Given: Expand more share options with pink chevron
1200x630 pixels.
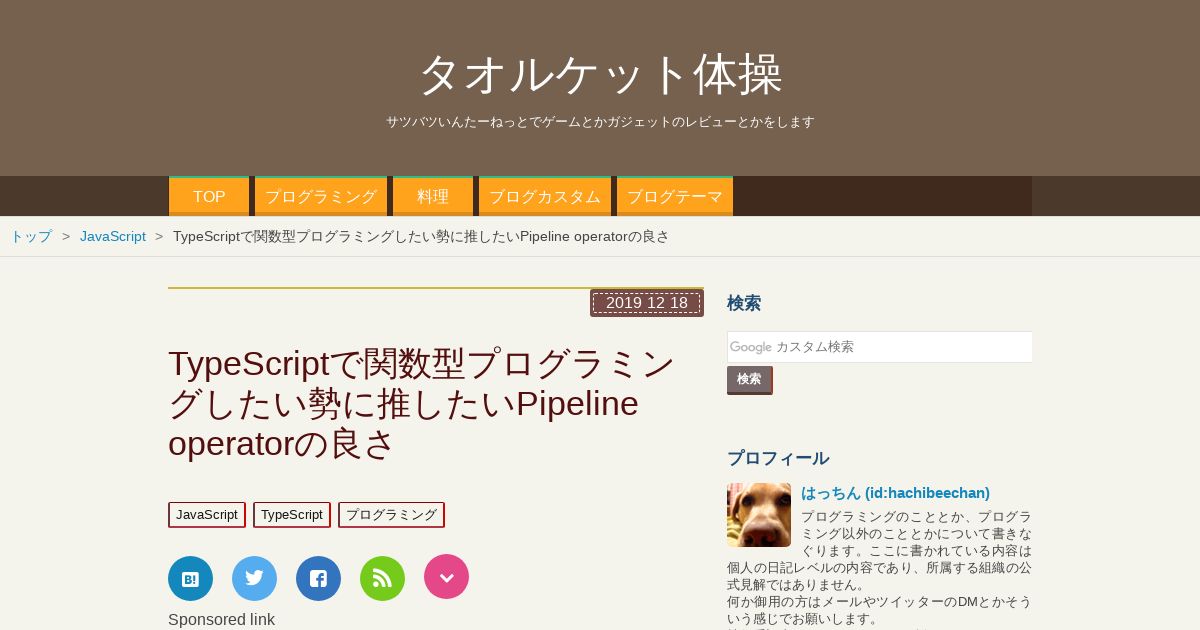Looking at the screenshot, I should [446, 577].
